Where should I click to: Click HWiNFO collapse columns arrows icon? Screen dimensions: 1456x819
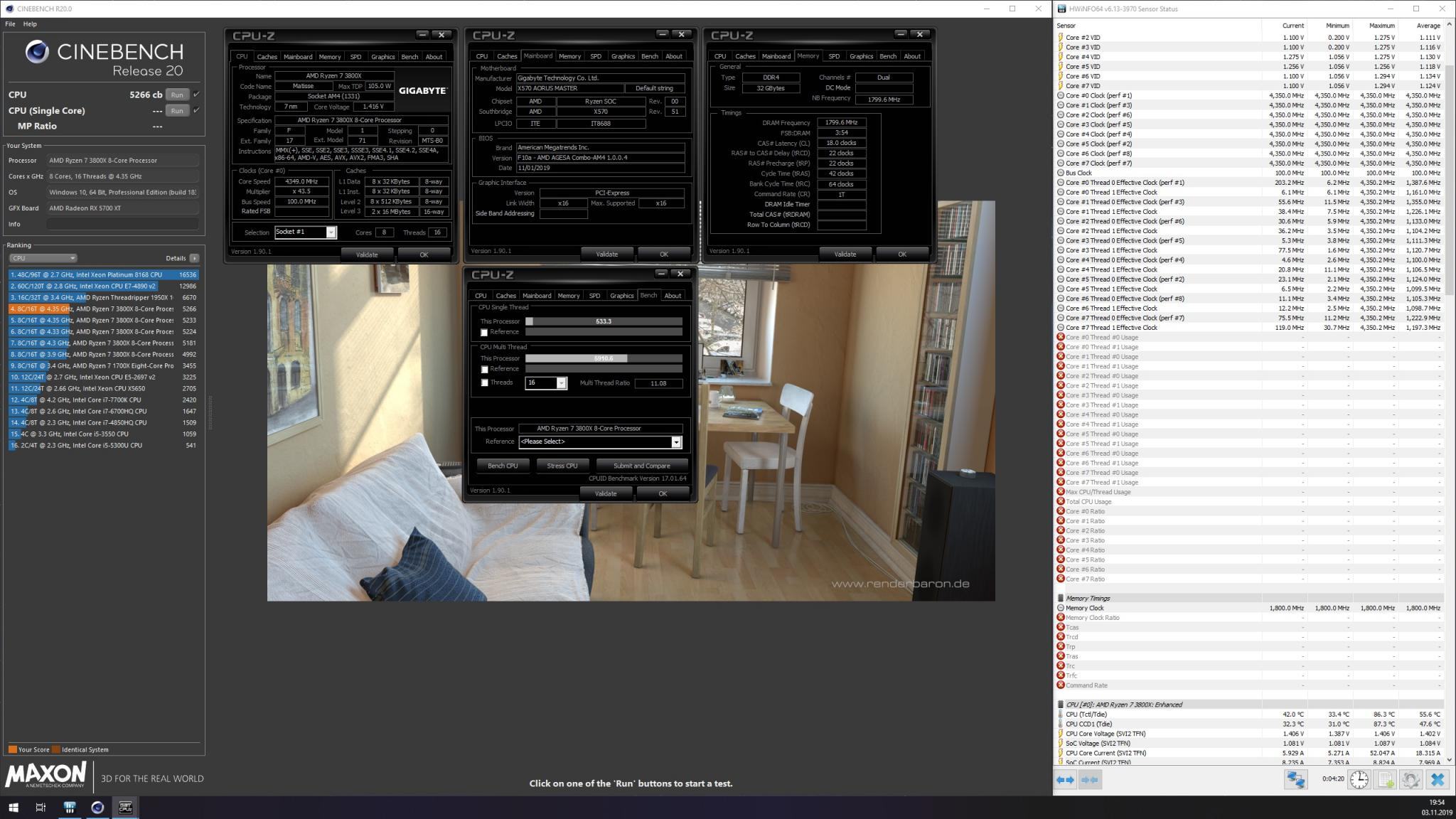tap(1089, 780)
